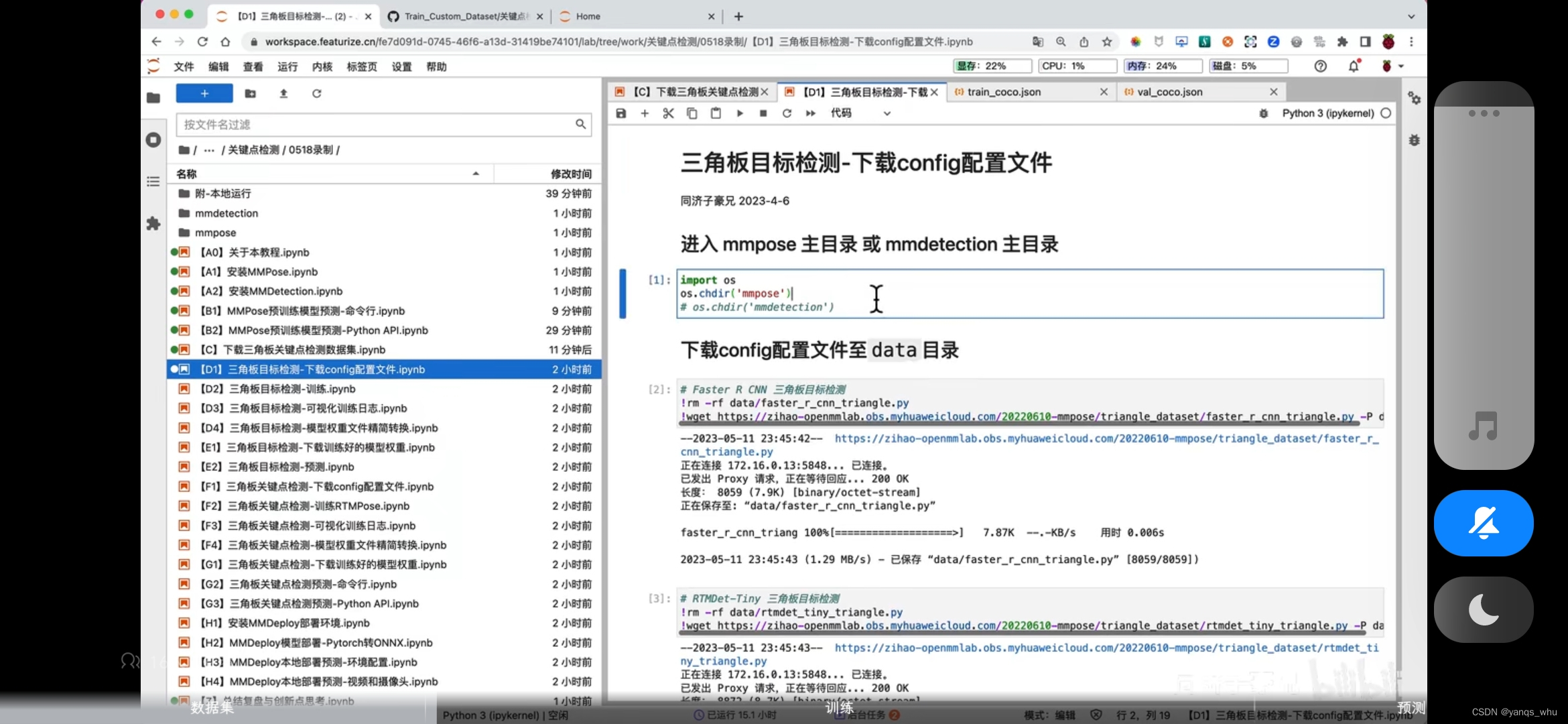Open the 标签页 menu
The height and width of the screenshot is (724, 1568).
[x=362, y=66]
